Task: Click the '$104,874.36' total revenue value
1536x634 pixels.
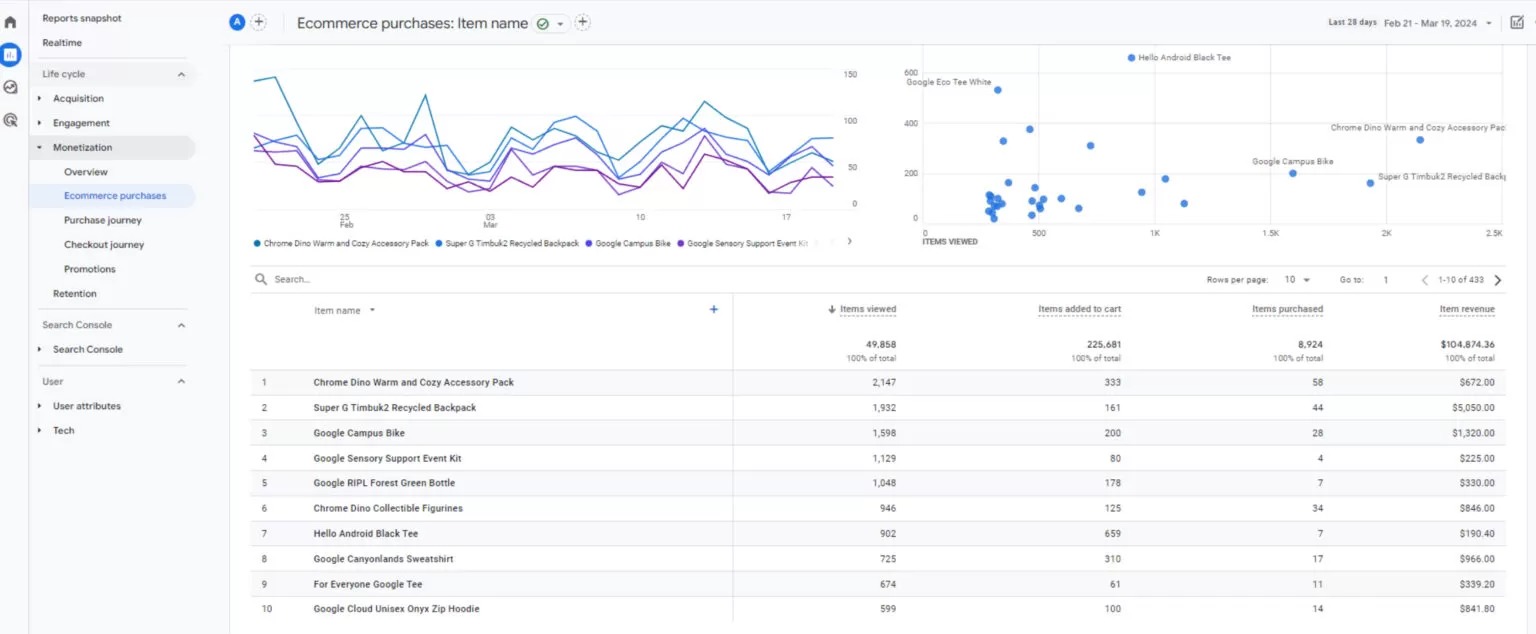Action: pyautogui.click(x=1468, y=344)
